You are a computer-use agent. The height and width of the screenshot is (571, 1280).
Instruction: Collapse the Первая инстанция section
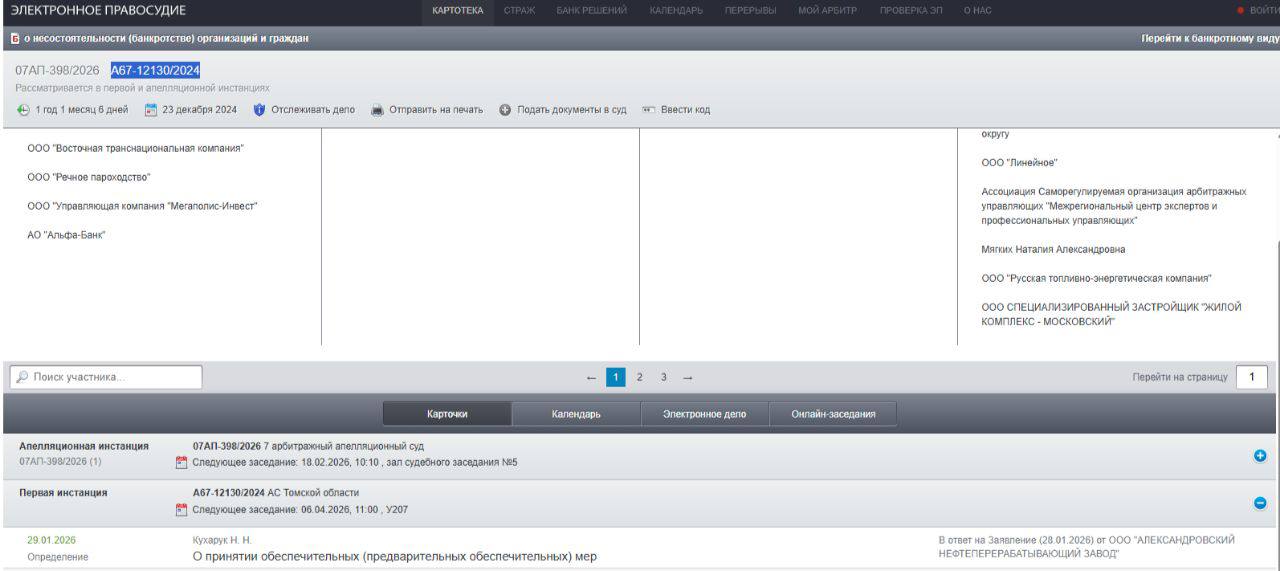click(x=1260, y=503)
